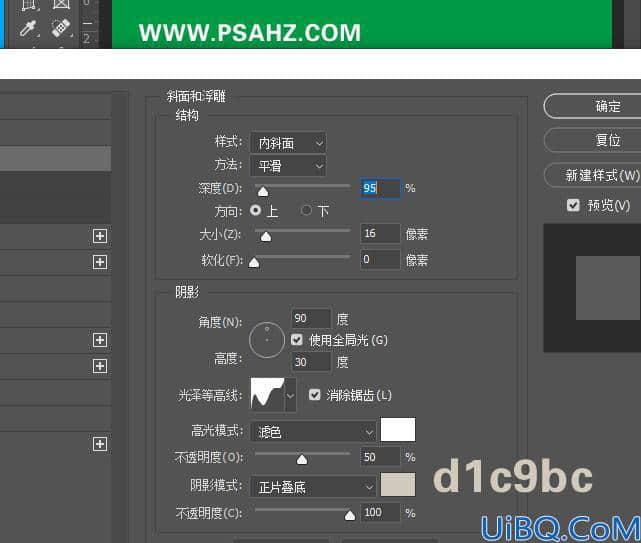Click the 阴影 group label

click(x=187, y=292)
